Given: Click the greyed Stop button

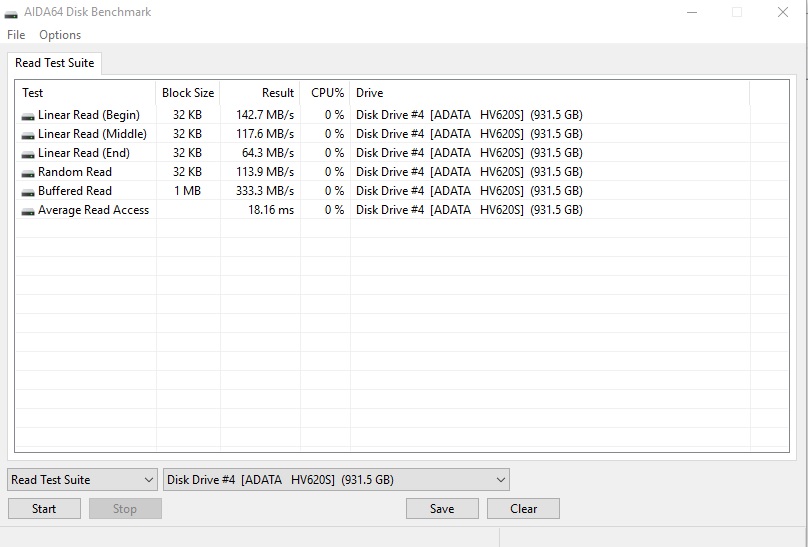Looking at the screenshot, I should 125,508.
